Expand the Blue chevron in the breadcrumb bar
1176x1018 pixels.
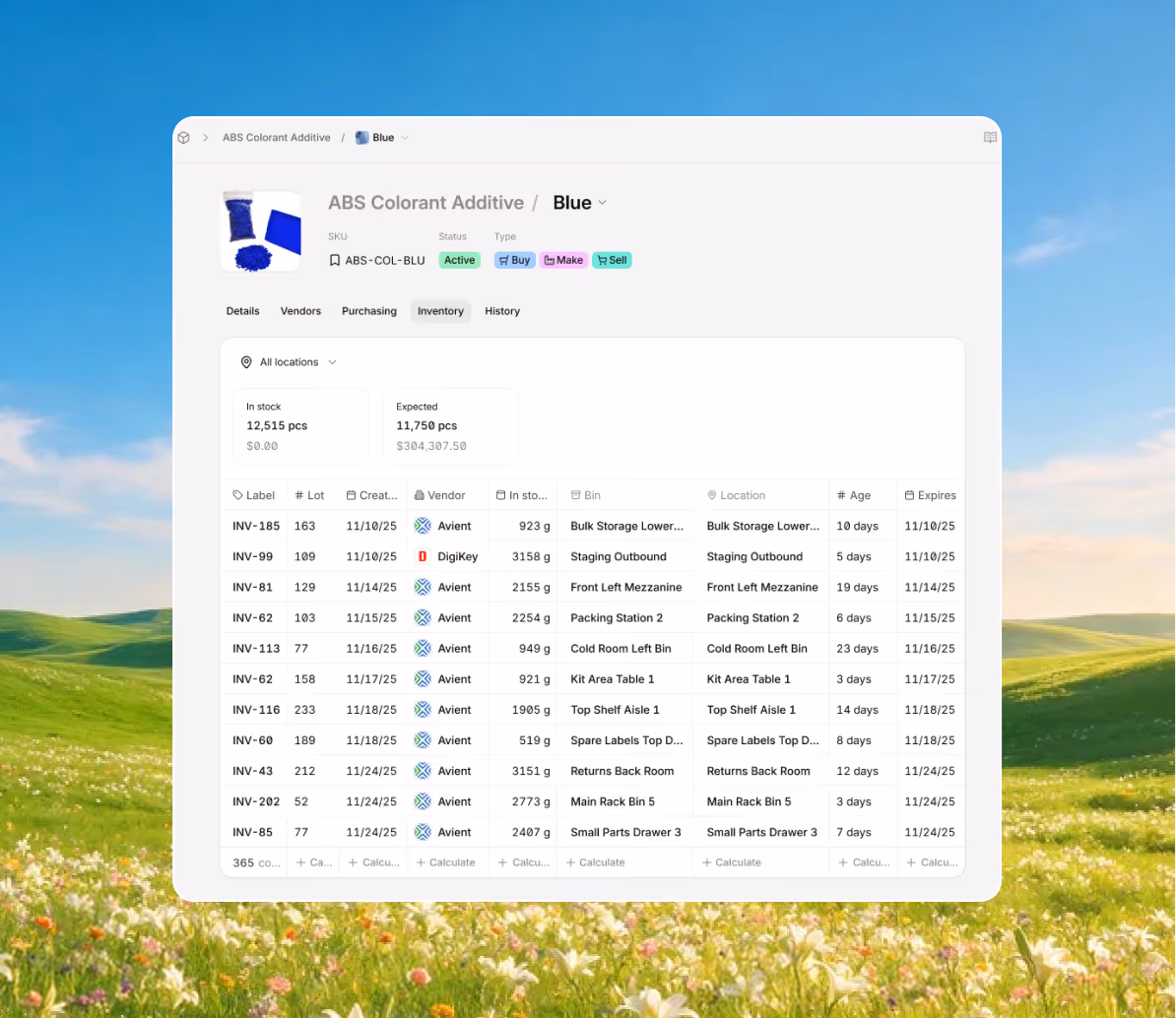pyautogui.click(x=405, y=138)
